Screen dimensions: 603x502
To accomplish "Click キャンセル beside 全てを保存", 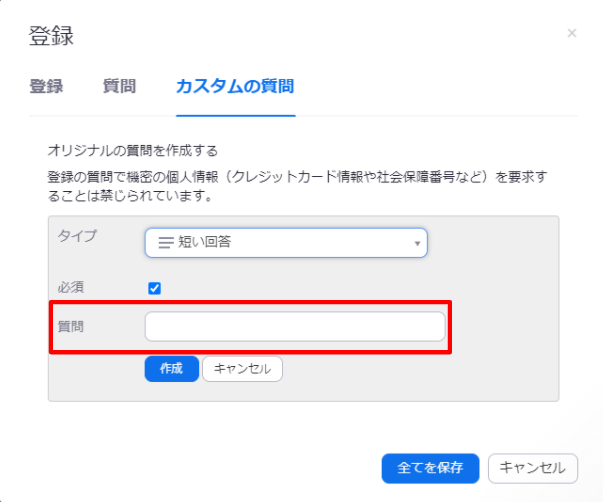I will 533,468.
